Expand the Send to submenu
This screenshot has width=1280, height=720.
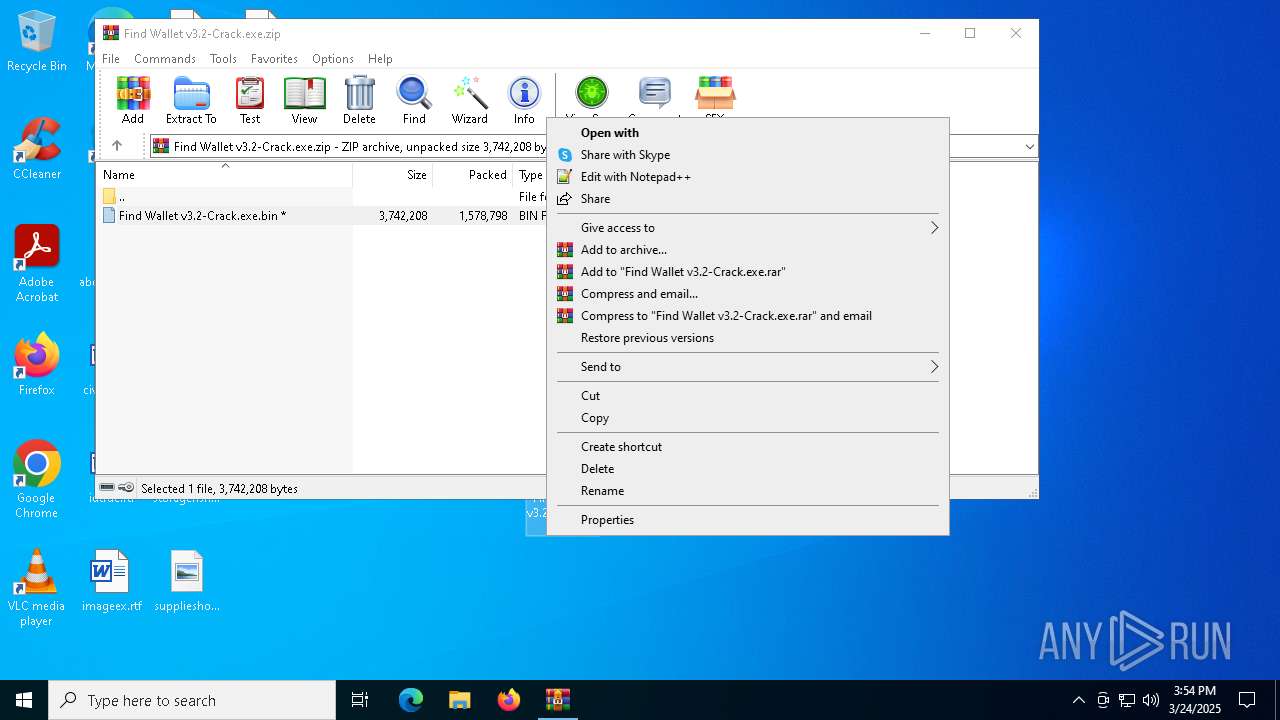click(748, 367)
